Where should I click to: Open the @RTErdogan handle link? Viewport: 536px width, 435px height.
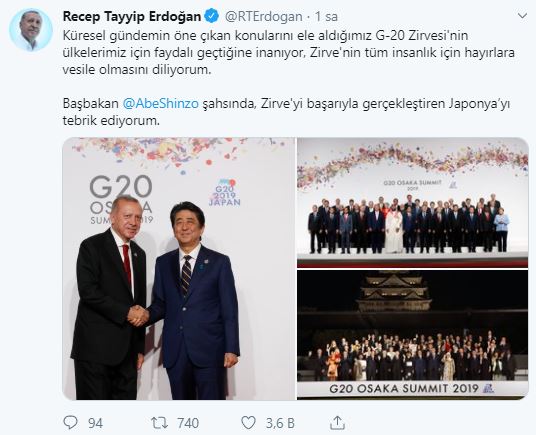pos(263,16)
